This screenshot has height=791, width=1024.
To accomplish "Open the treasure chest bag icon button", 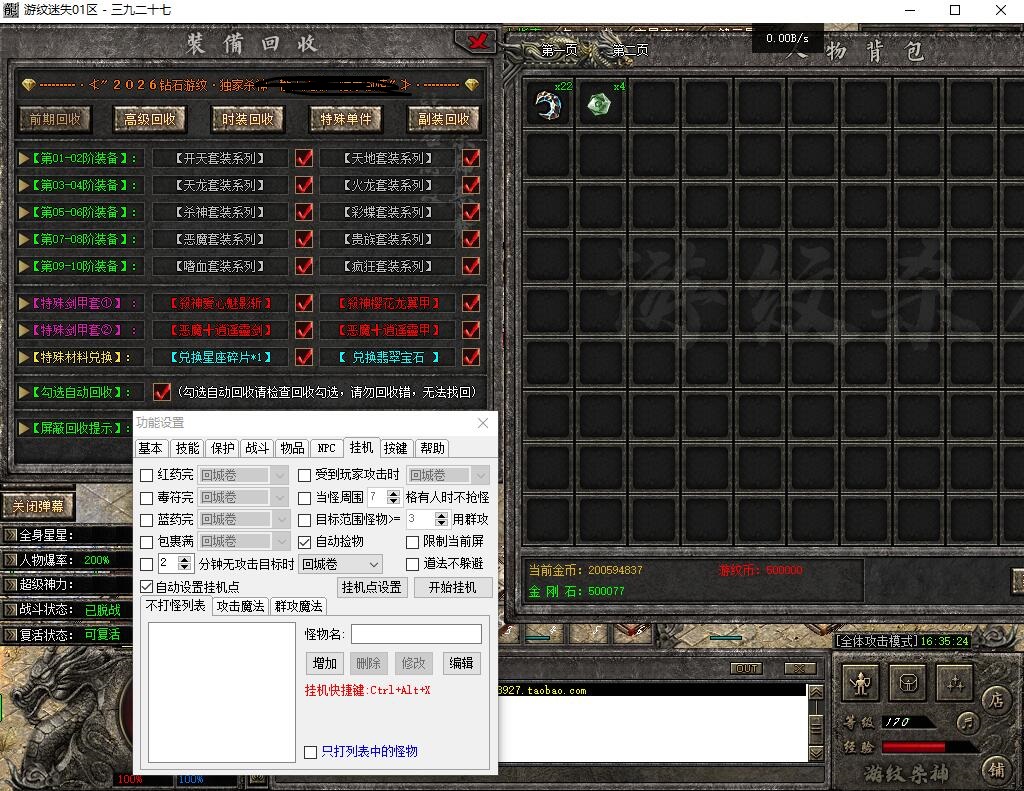I will click(x=908, y=684).
